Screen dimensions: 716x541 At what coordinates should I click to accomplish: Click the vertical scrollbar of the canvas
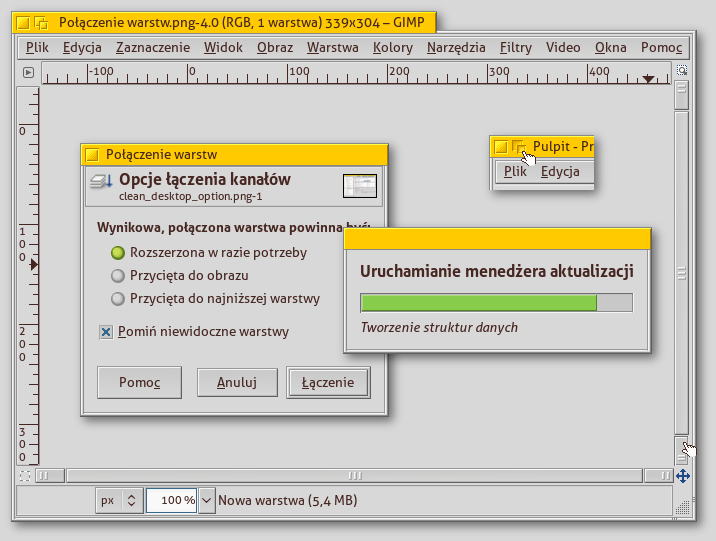[682, 273]
